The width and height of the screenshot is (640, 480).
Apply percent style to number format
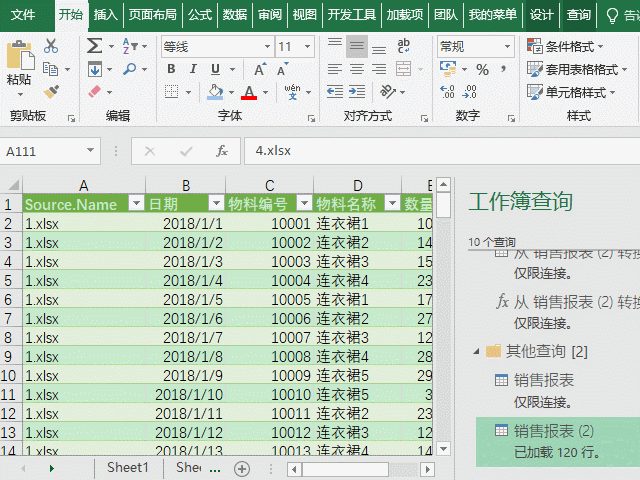tap(482, 69)
